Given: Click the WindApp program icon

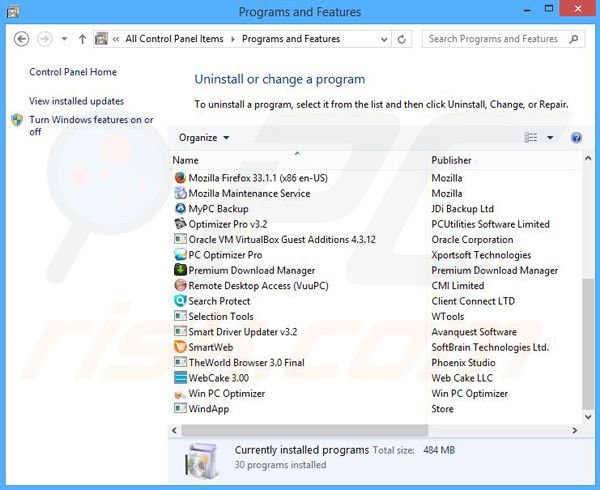Looking at the screenshot, I should click(180, 409).
